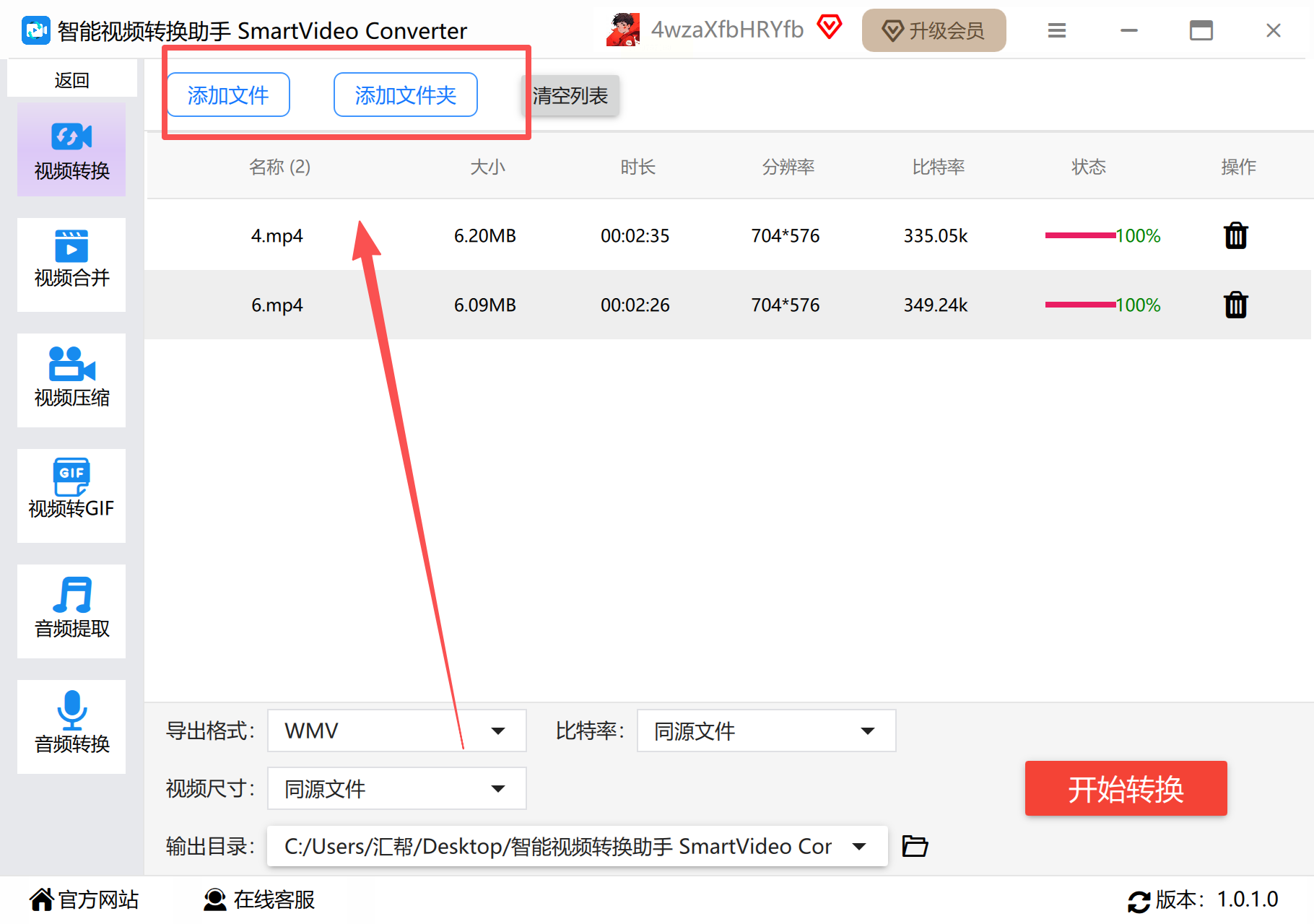
Task: Click the 大小 column header
Action: point(488,167)
